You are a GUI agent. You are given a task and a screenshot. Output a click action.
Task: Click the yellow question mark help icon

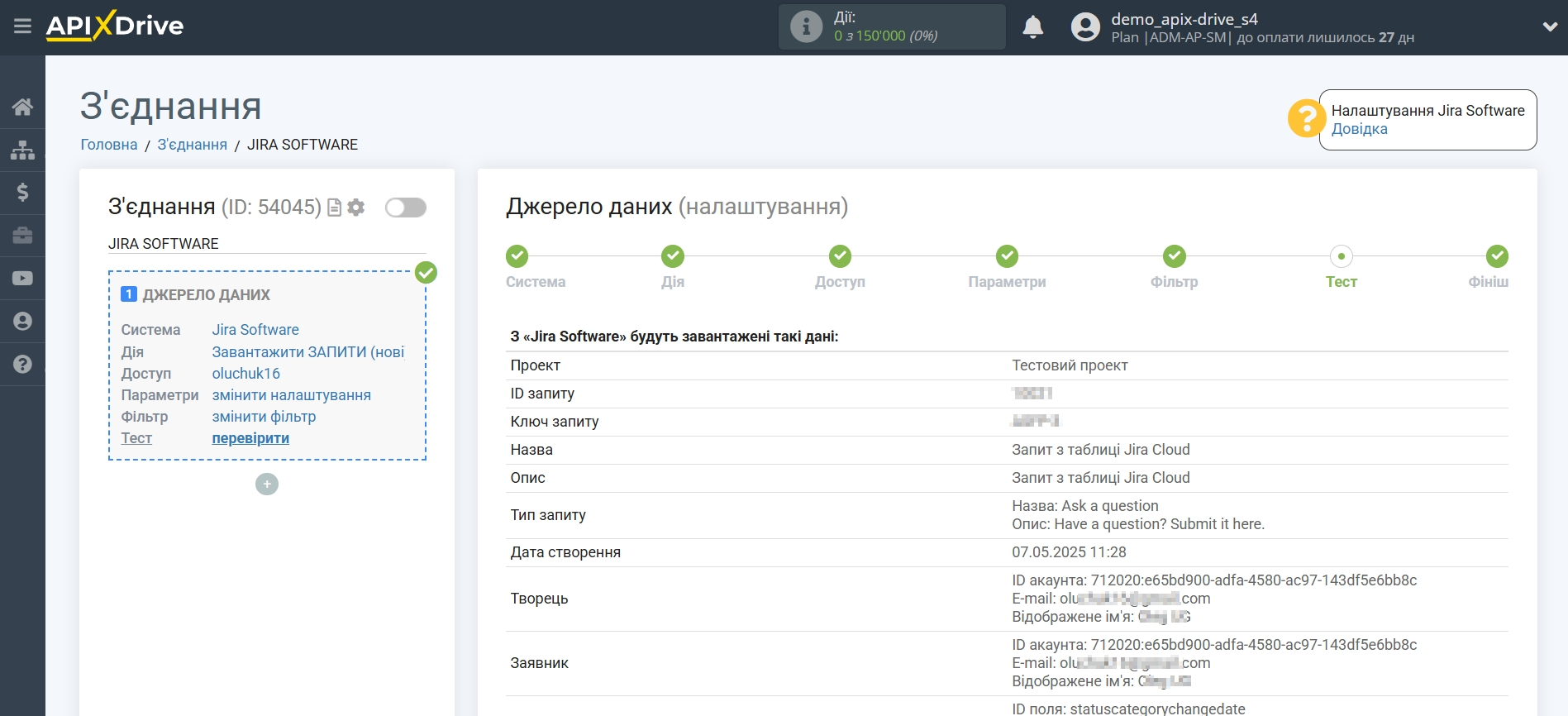tap(1306, 118)
